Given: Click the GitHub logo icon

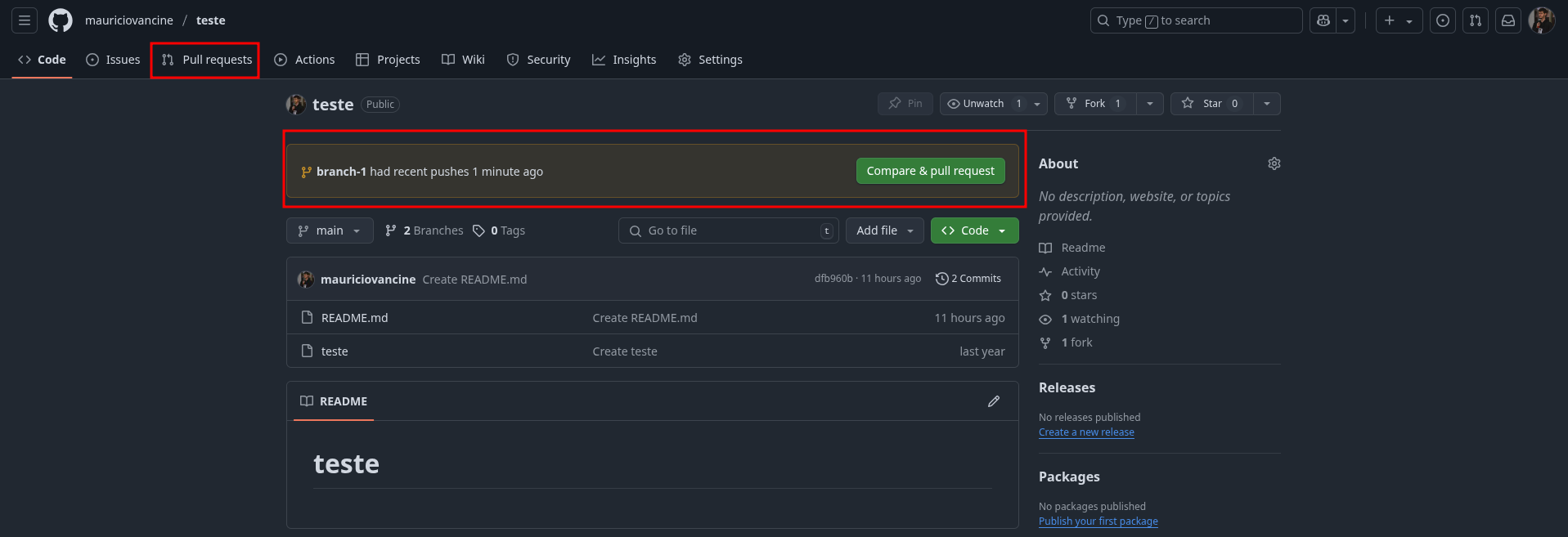Looking at the screenshot, I should [61, 20].
